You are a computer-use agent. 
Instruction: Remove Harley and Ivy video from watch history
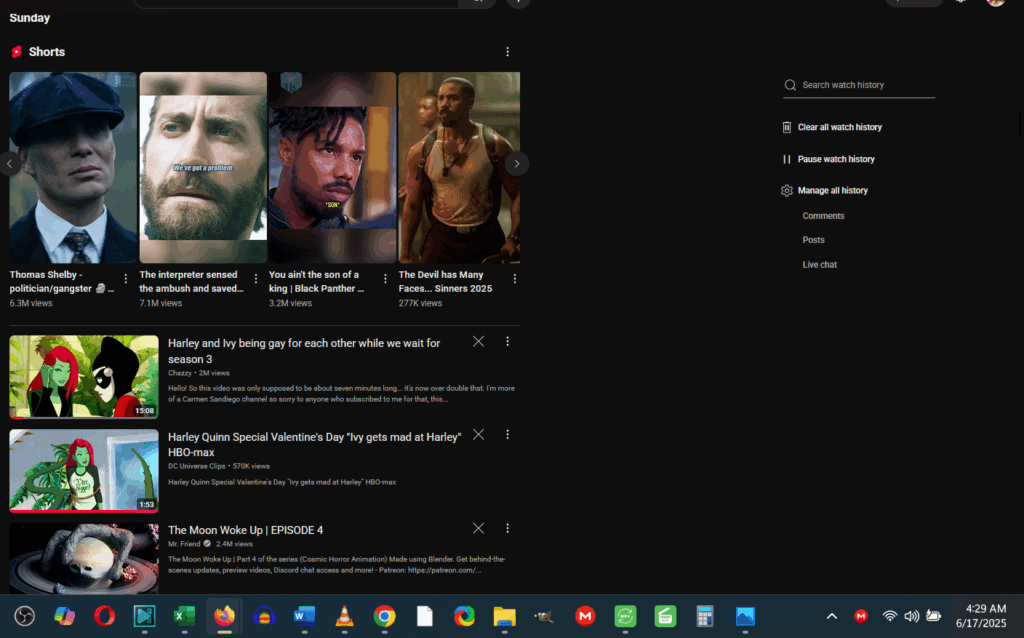click(x=479, y=342)
